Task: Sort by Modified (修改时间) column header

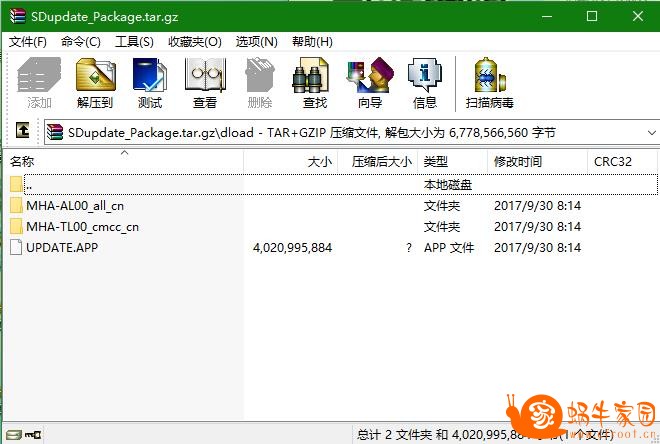Action: [x=538, y=162]
